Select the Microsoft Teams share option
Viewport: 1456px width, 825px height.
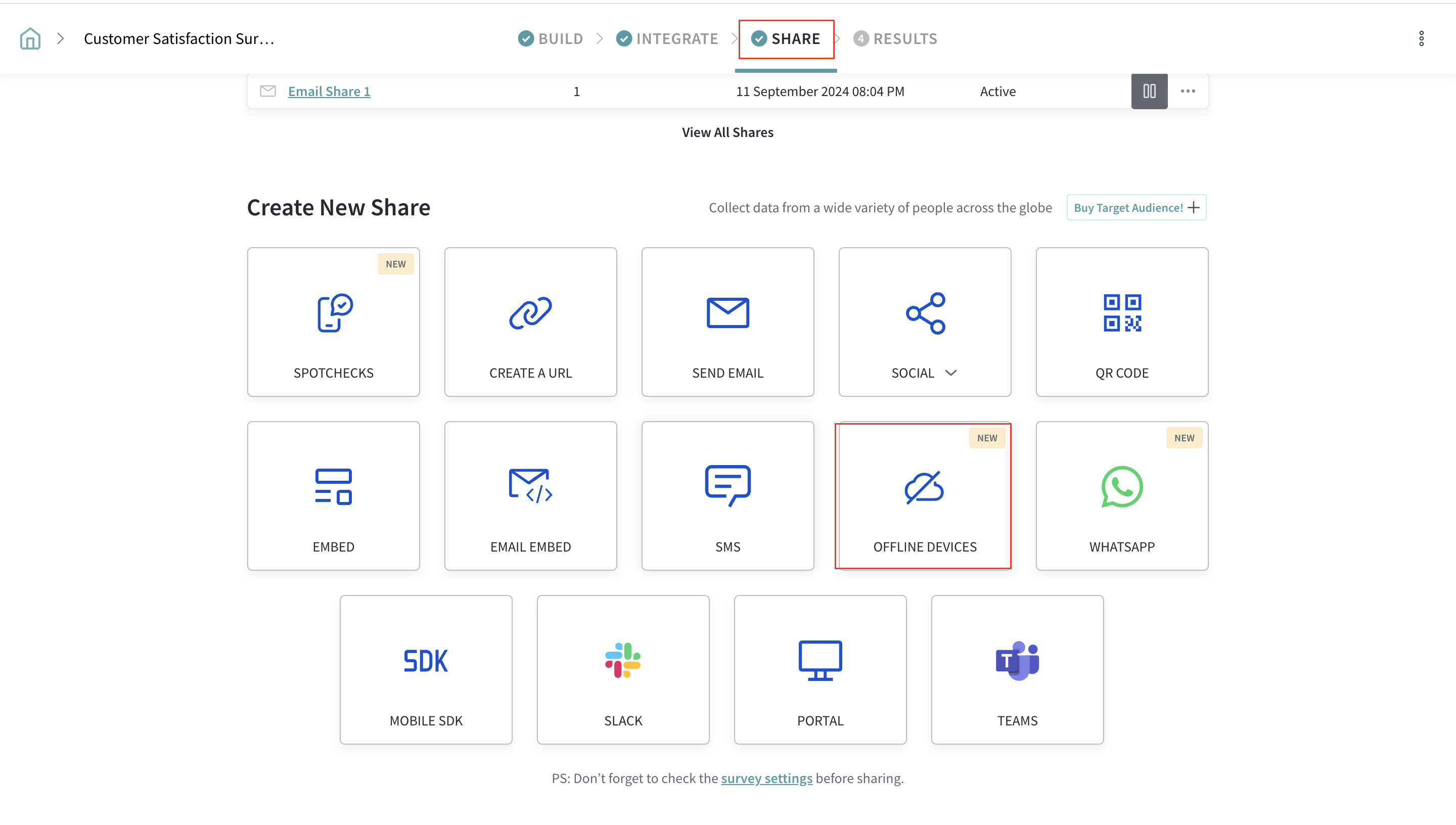[1017, 670]
